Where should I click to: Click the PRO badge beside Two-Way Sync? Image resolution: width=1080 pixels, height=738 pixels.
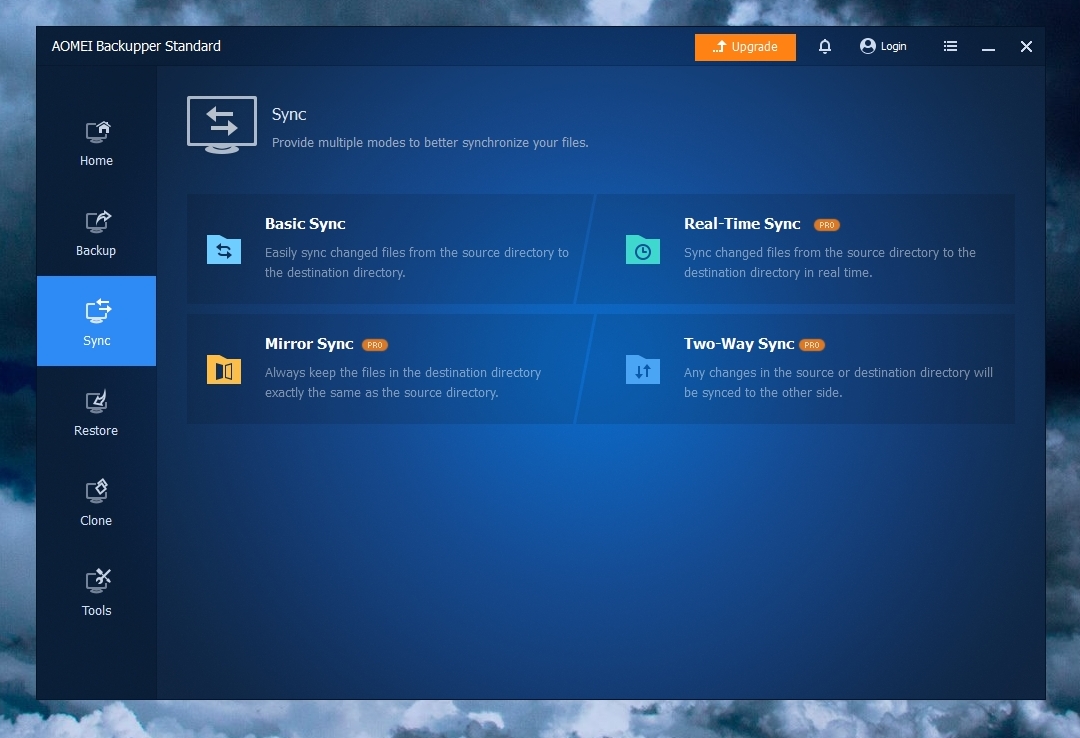tap(812, 345)
